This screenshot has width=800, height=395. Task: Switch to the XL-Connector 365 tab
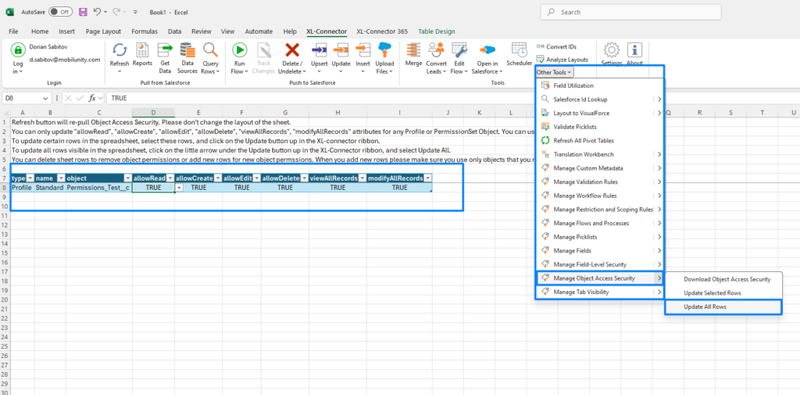(x=382, y=32)
